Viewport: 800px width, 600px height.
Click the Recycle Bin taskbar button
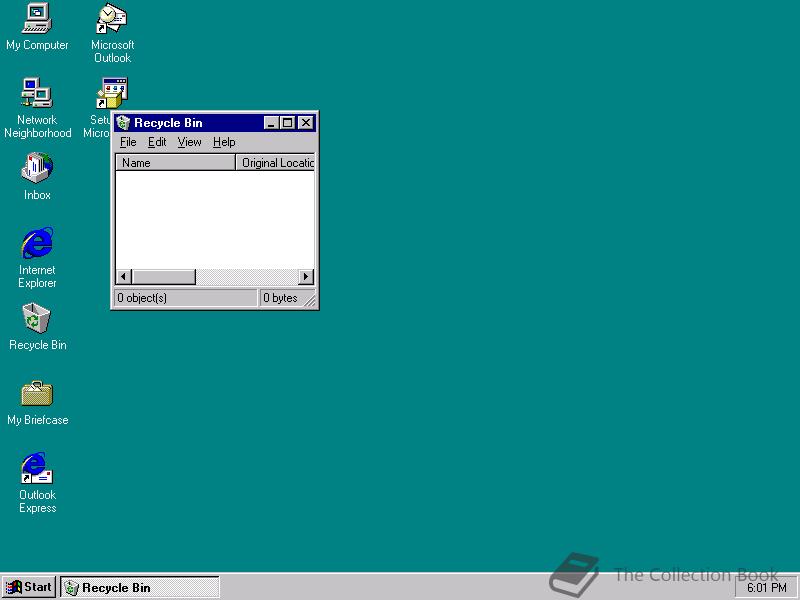click(140, 587)
